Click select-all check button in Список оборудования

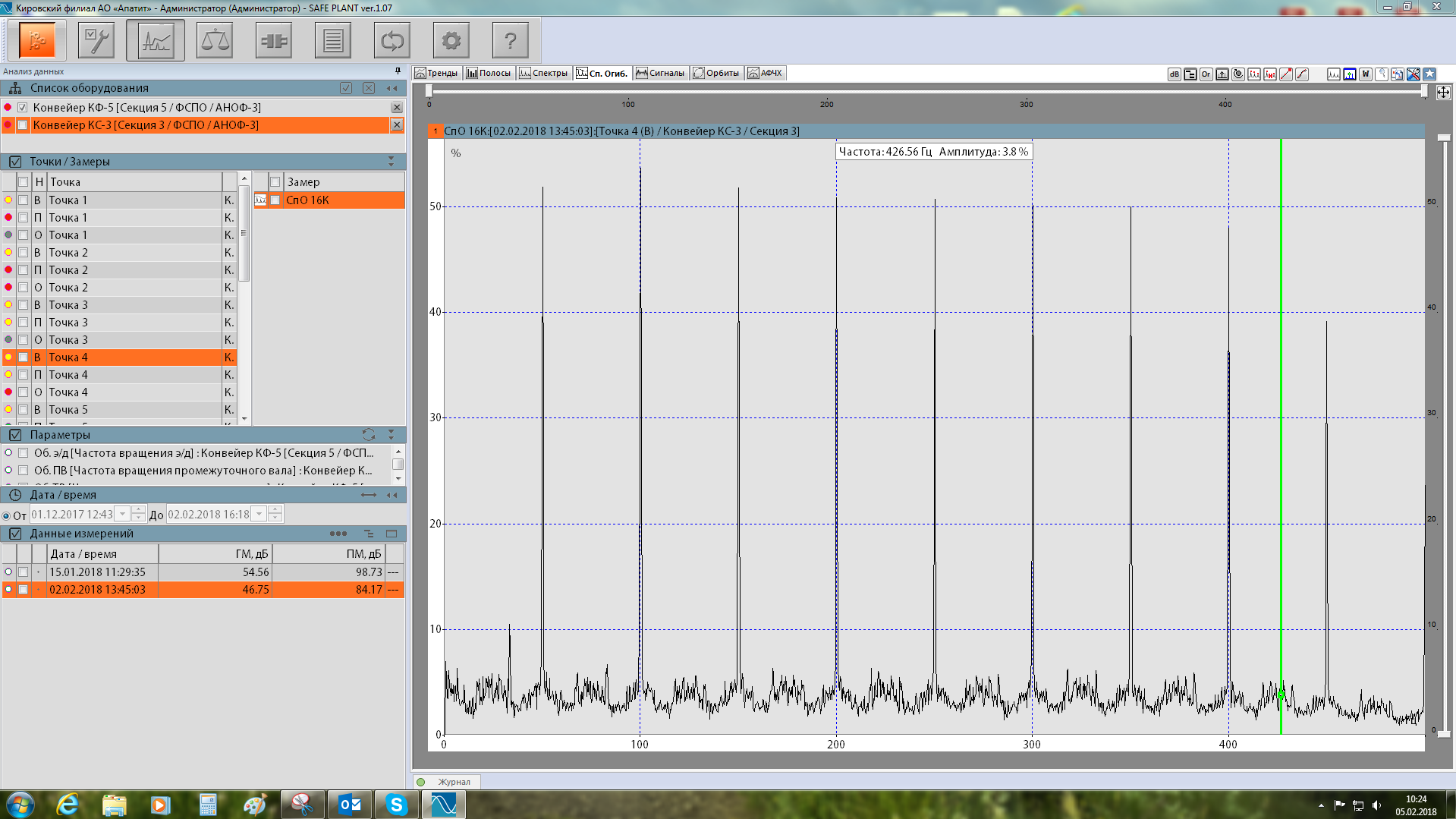346,88
